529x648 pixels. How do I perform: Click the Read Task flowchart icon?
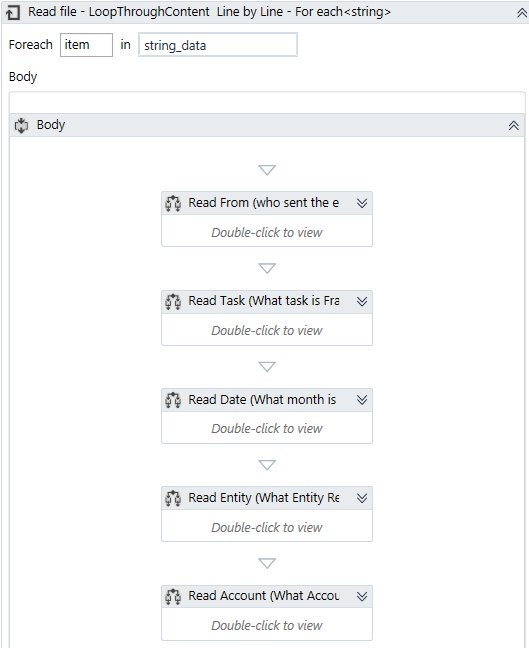[173, 302]
